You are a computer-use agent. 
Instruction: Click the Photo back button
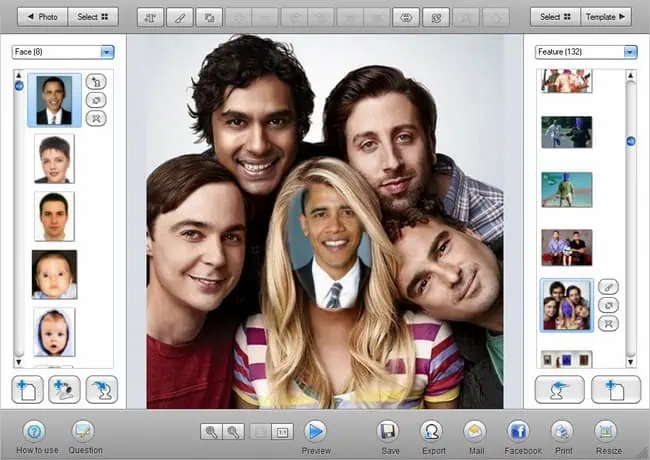tap(42, 17)
